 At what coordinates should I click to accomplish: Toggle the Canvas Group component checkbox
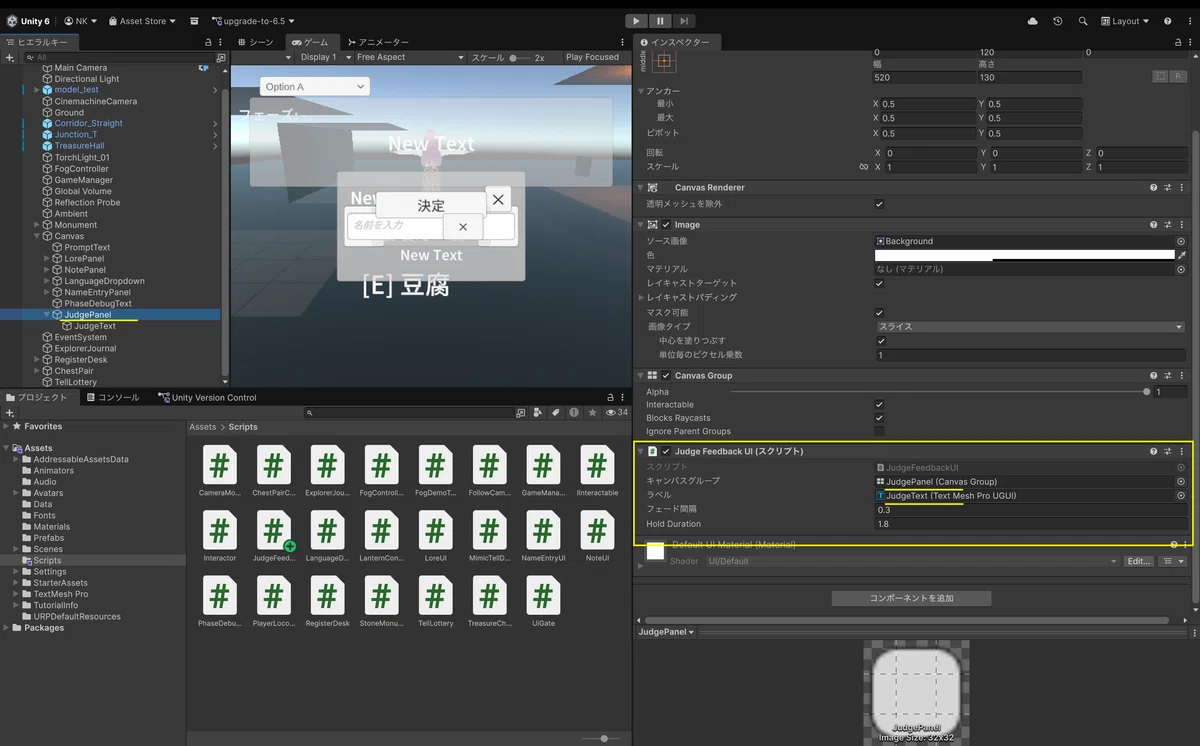point(667,376)
